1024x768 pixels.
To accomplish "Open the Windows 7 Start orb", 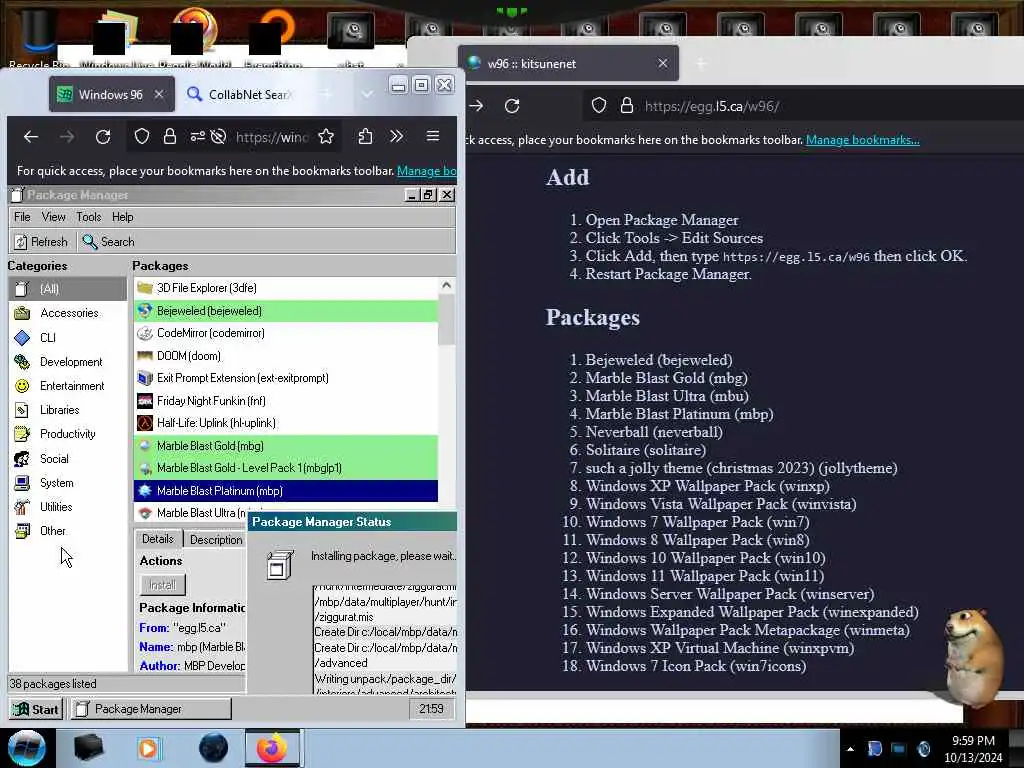I will coord(27,748).
